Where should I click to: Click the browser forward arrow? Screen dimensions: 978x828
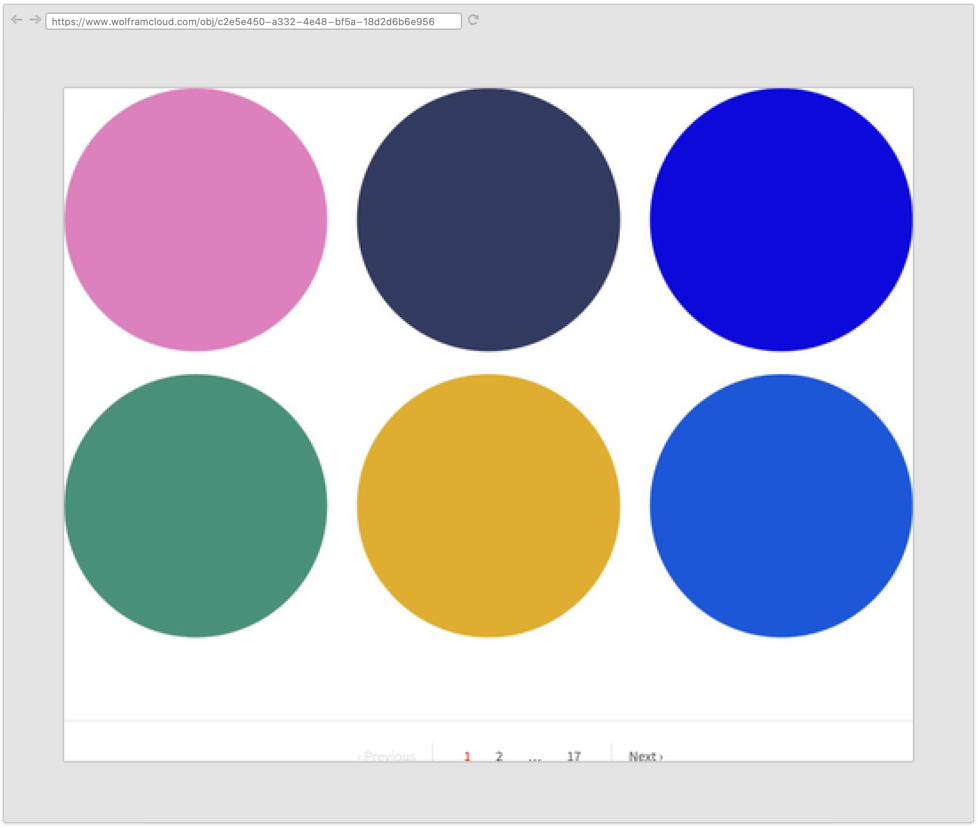tap(35, 20)
